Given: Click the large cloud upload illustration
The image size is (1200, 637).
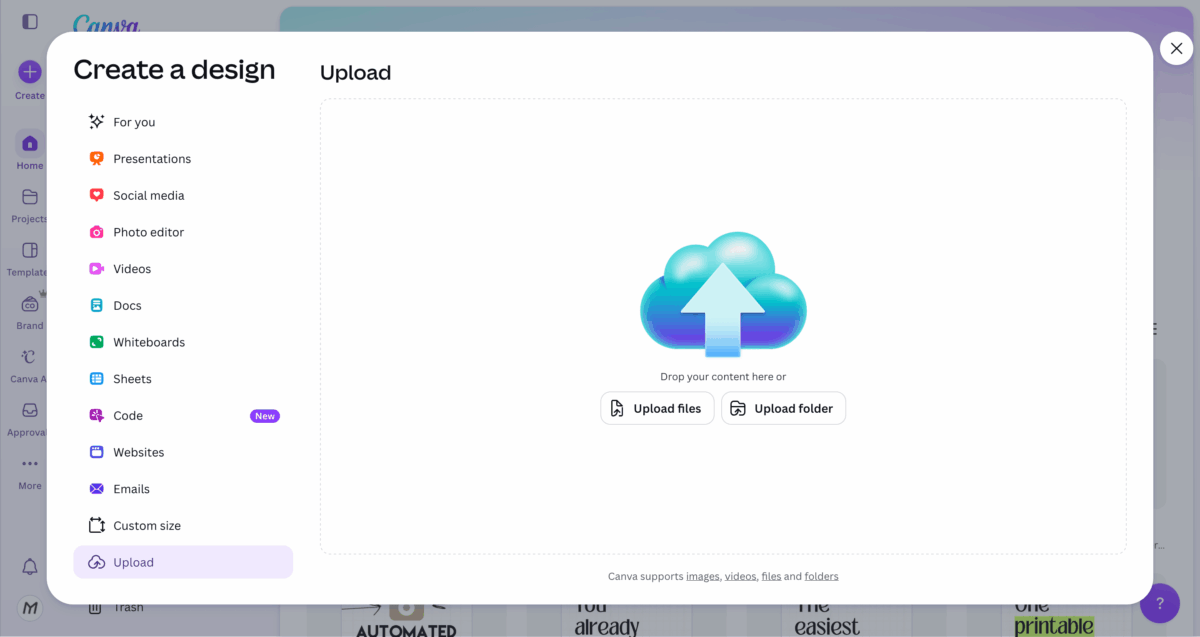Looking at the screenshot, I should click(723, 295).
